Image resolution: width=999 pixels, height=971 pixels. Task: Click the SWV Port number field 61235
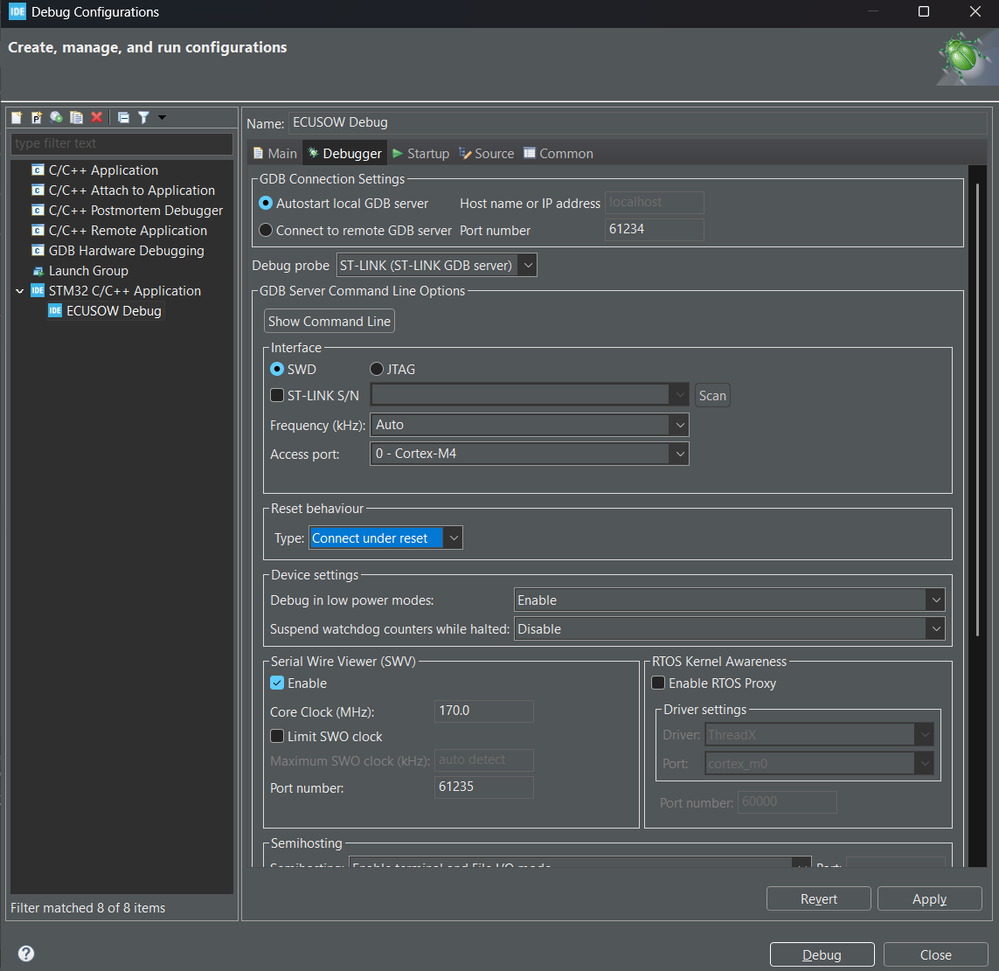click(x=484, y=787)
